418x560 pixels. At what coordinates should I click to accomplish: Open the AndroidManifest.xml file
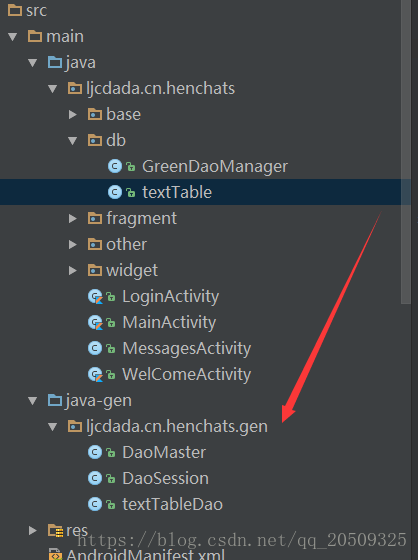click(145, 555)
